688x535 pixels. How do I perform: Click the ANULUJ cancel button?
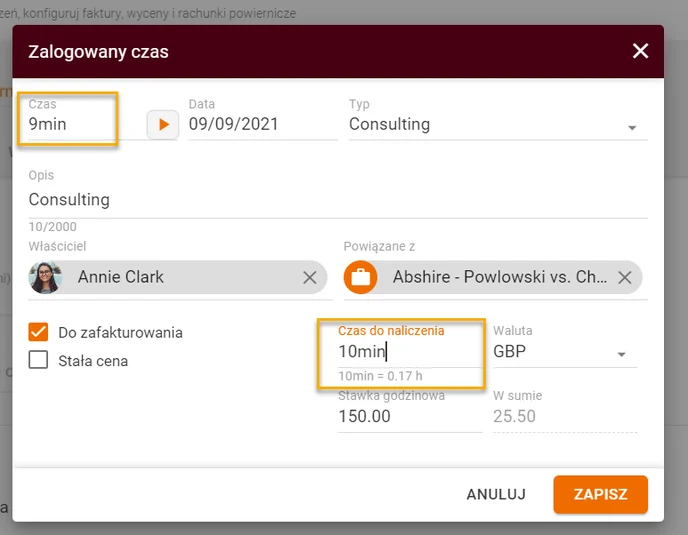click(x=496, y=494)
